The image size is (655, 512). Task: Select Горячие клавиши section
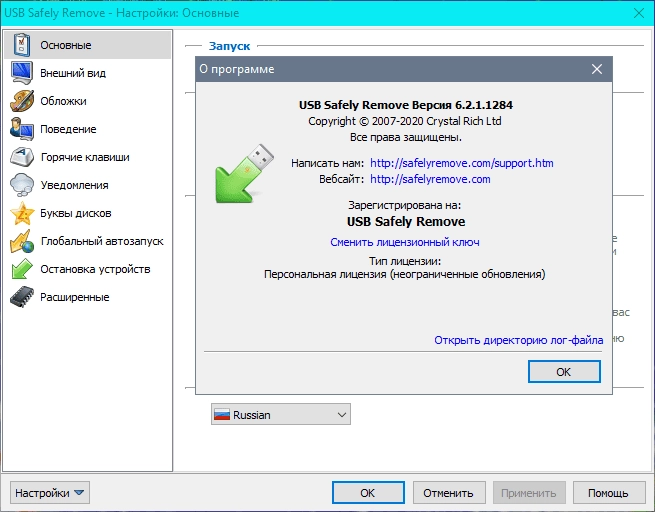(x=88, y=157)
